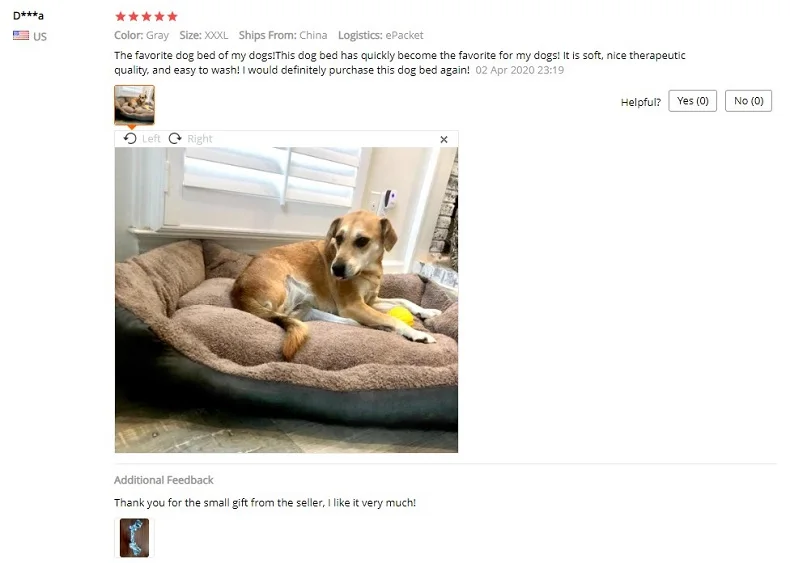The image size is (790, 563).
Task: Click the US flag icon
Action: coord(21,35)
